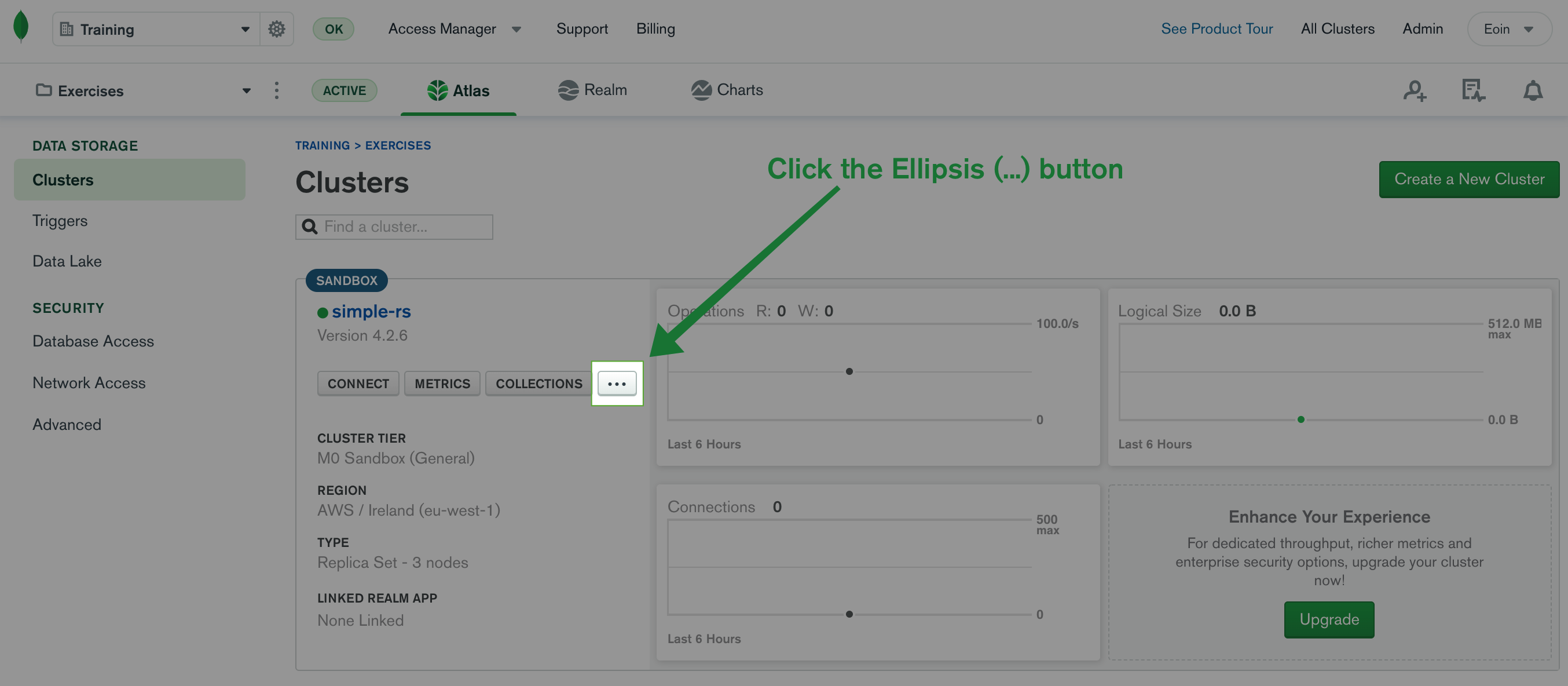Select Clusters in the sidebar

pos(130,180)
